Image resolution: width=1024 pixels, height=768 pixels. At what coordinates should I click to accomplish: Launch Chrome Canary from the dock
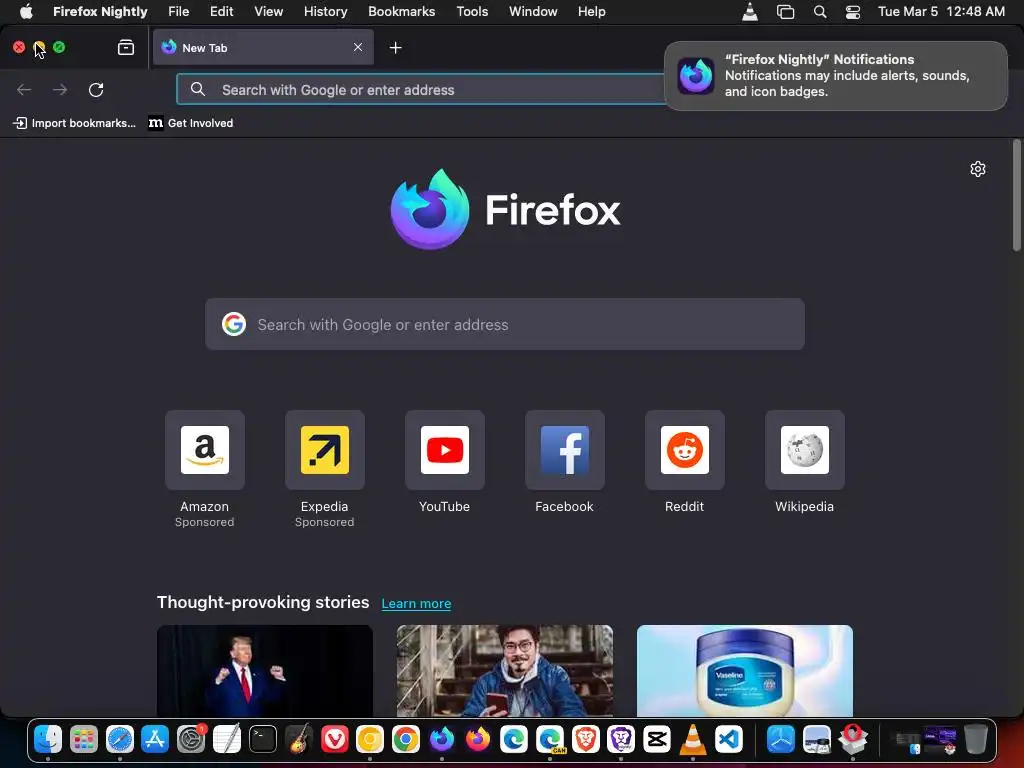point(370,739)
